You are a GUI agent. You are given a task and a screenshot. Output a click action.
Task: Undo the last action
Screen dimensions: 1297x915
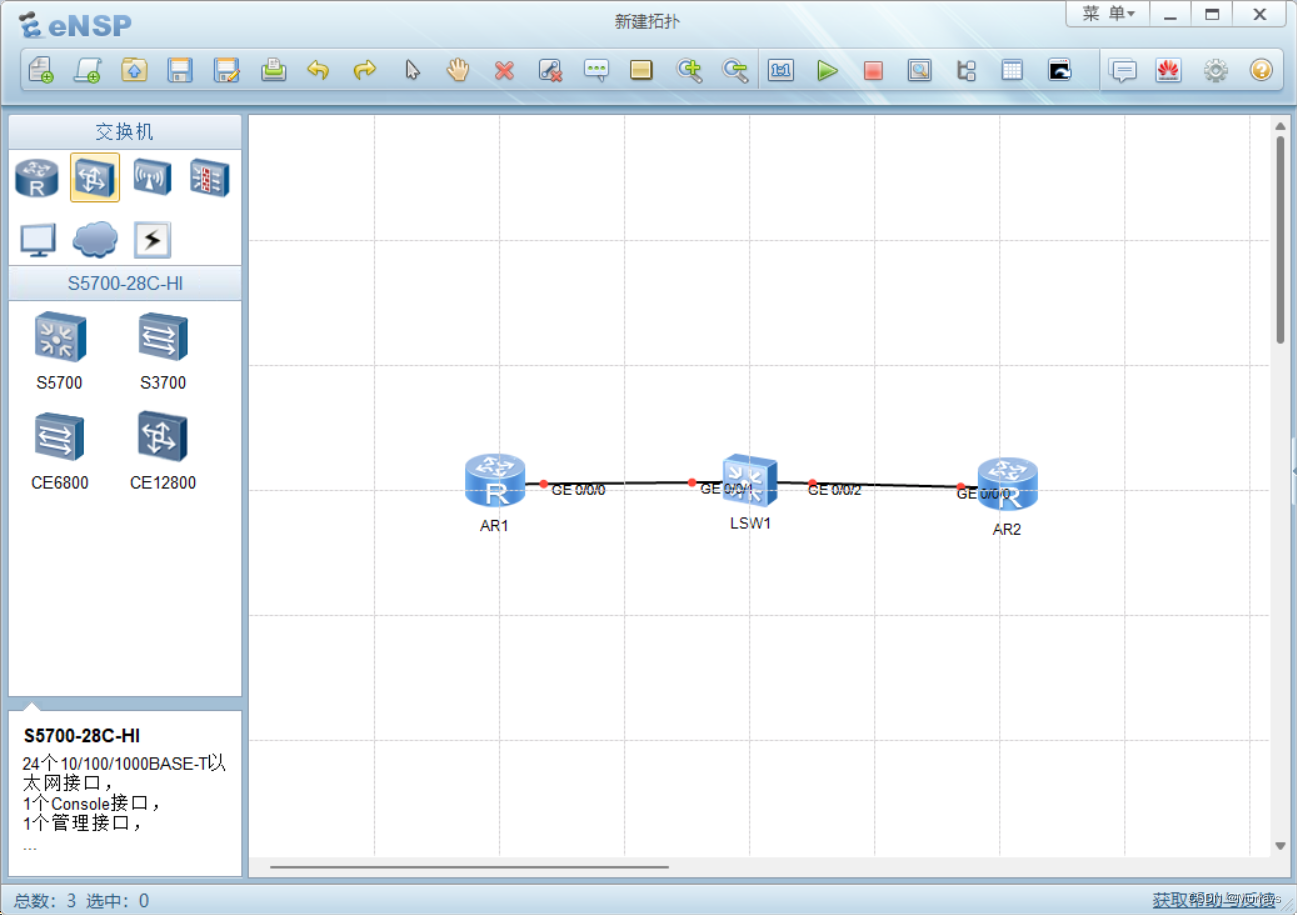pyautogui.click(x=319, y=70)
